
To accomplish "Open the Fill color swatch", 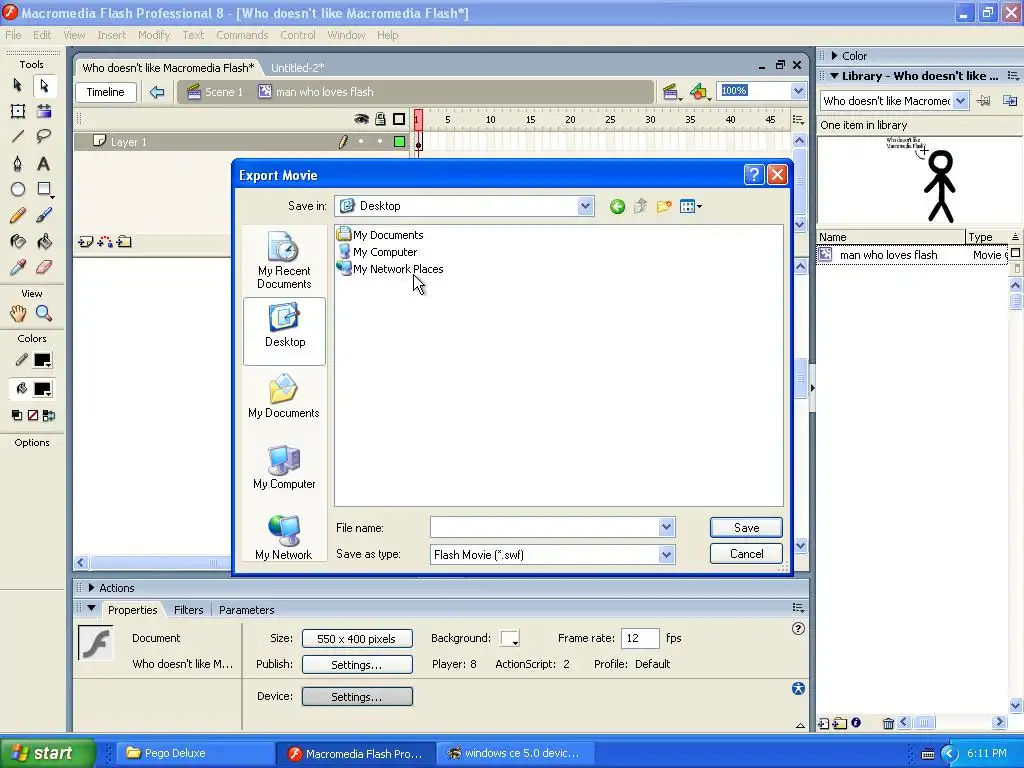I will coord(42,389).
